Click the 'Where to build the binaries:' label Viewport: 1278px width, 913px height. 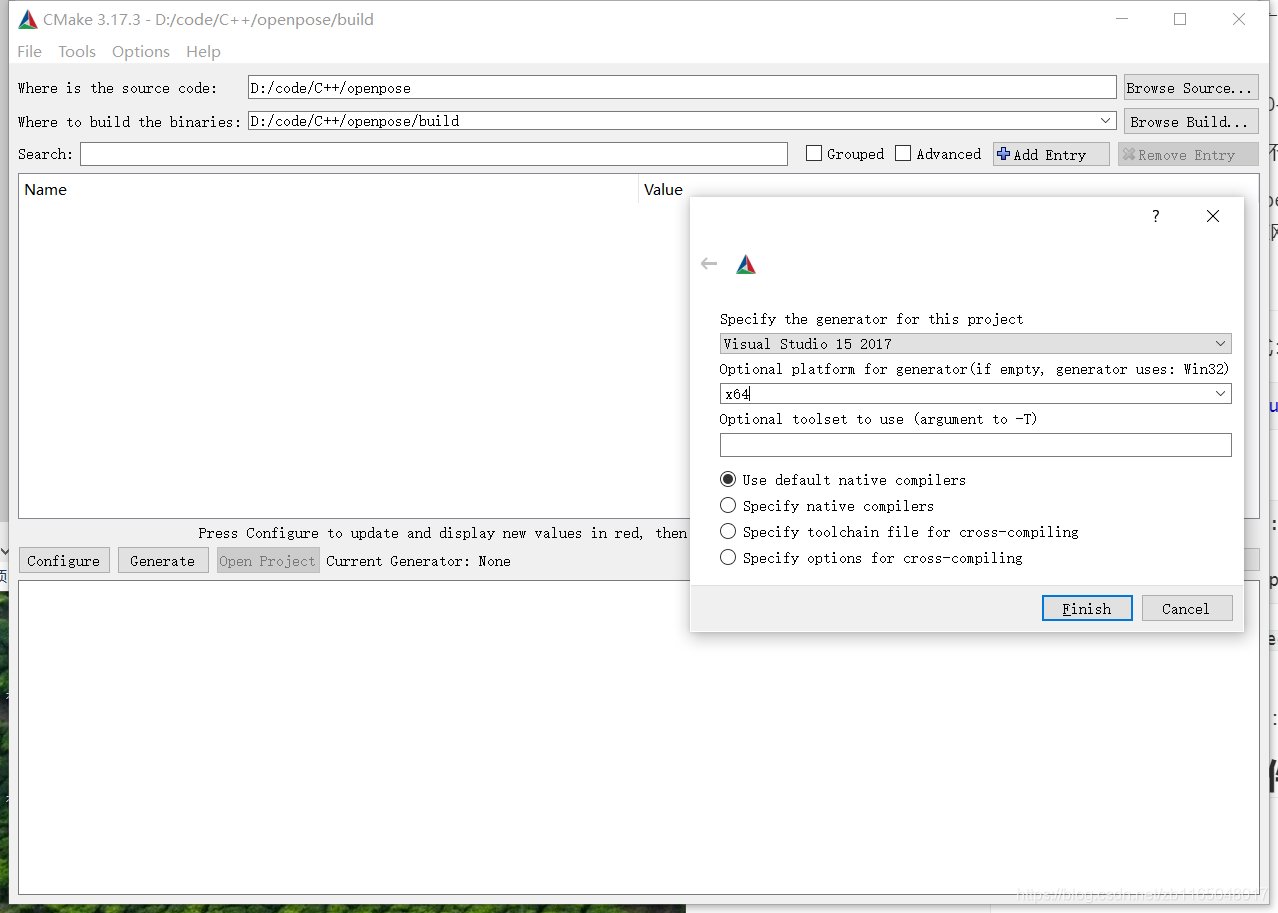pos(130,122)
